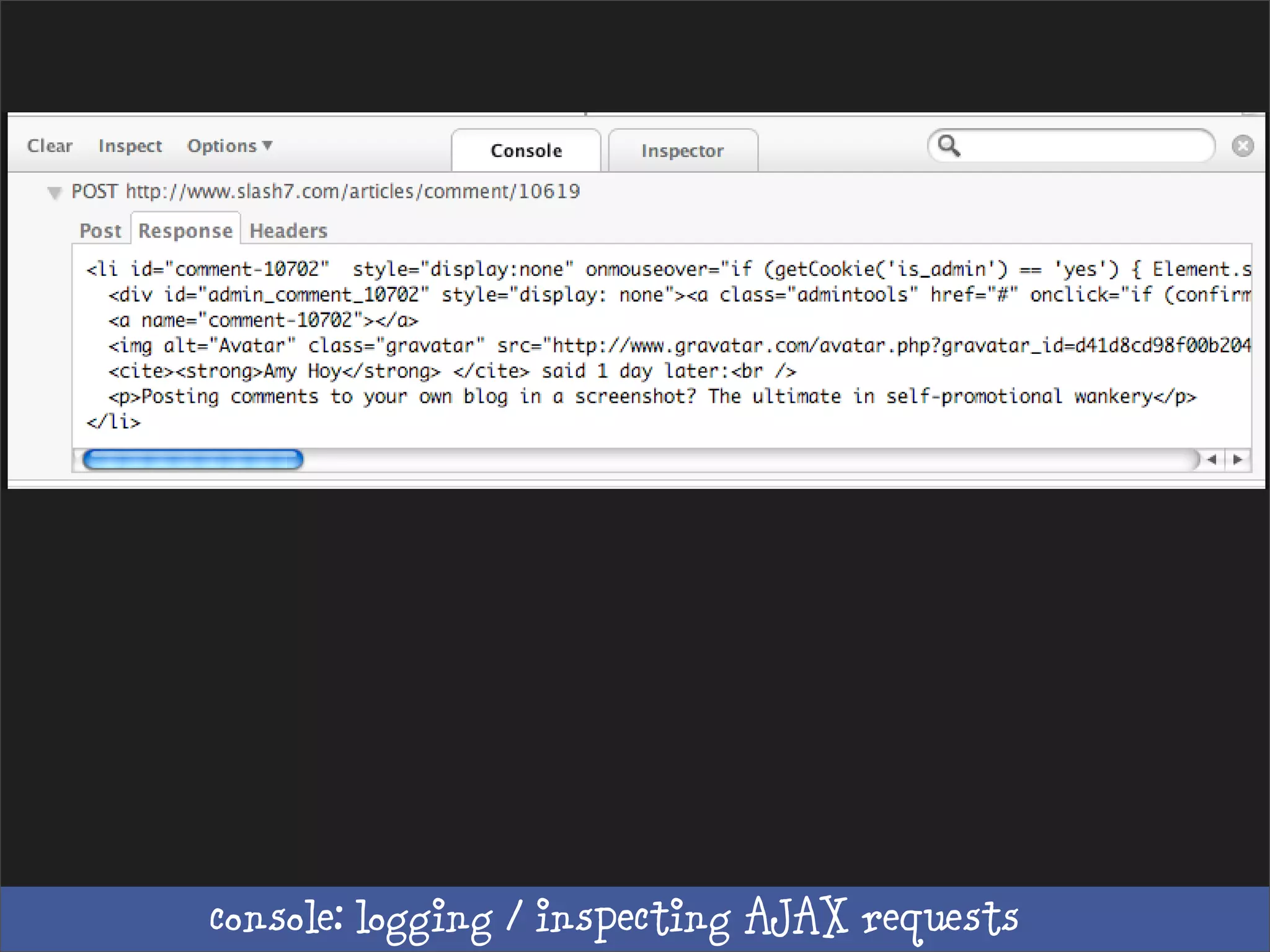
Task: Click the blue horizontal scrollbar thumb
Action: point(193,459)
